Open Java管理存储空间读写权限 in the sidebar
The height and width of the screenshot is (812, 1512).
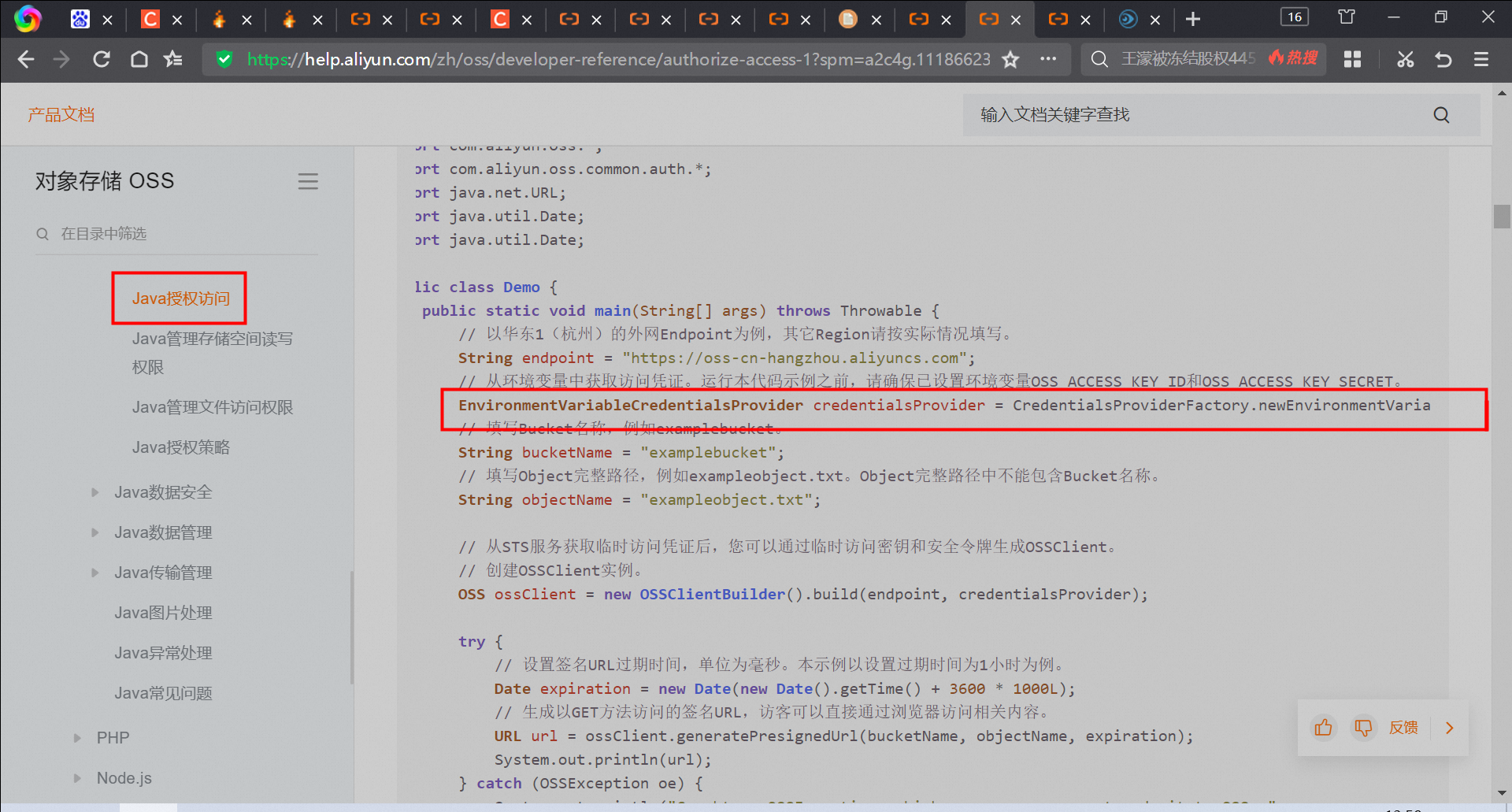(x=213, y=353)
